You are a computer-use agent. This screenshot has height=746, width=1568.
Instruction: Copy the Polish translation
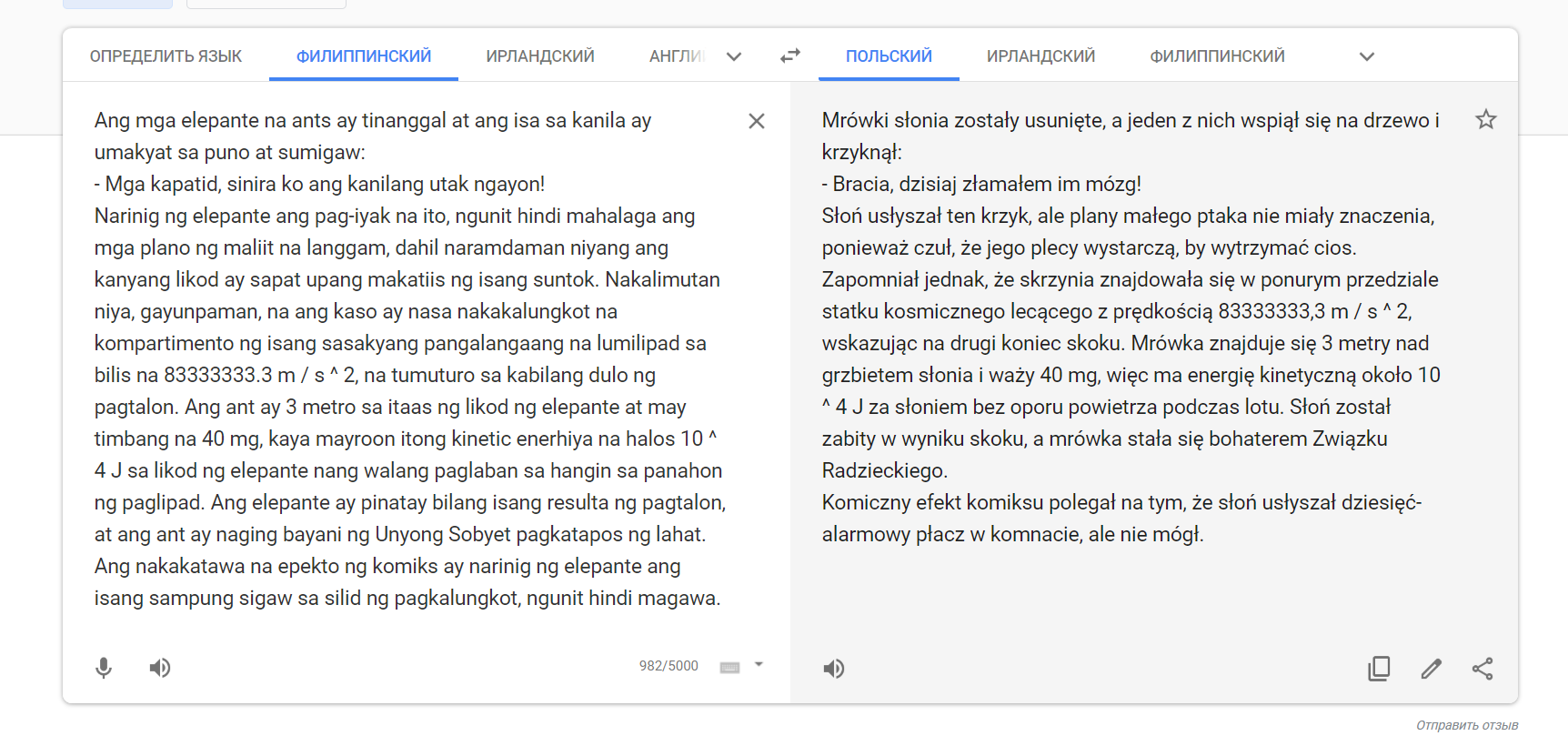(x=1379, y=669)
